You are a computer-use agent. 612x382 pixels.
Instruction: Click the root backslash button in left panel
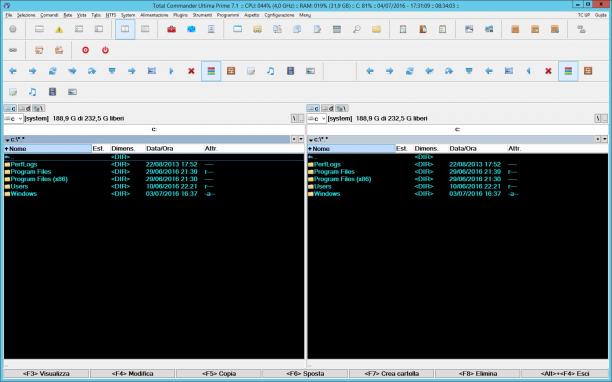[x=294, y=119]
